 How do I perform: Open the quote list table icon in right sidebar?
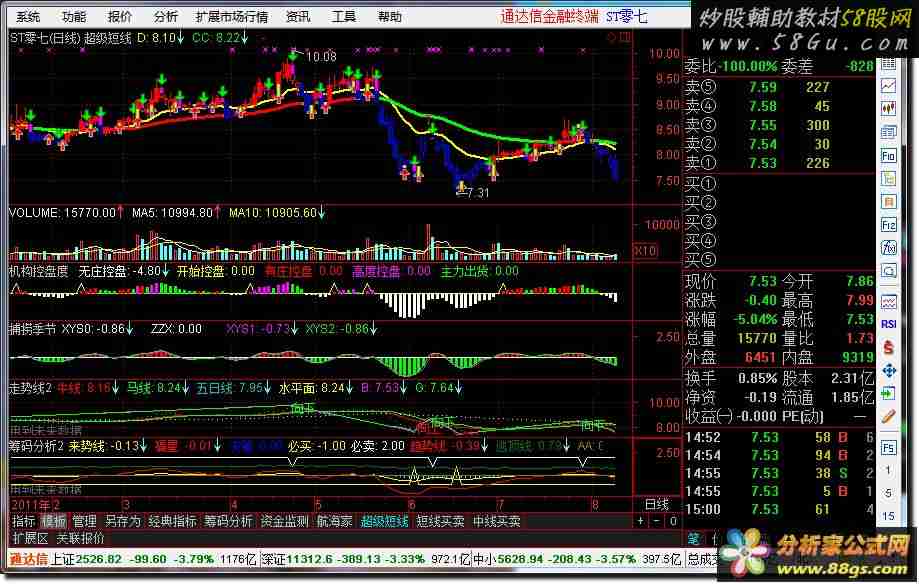[889, 63]
